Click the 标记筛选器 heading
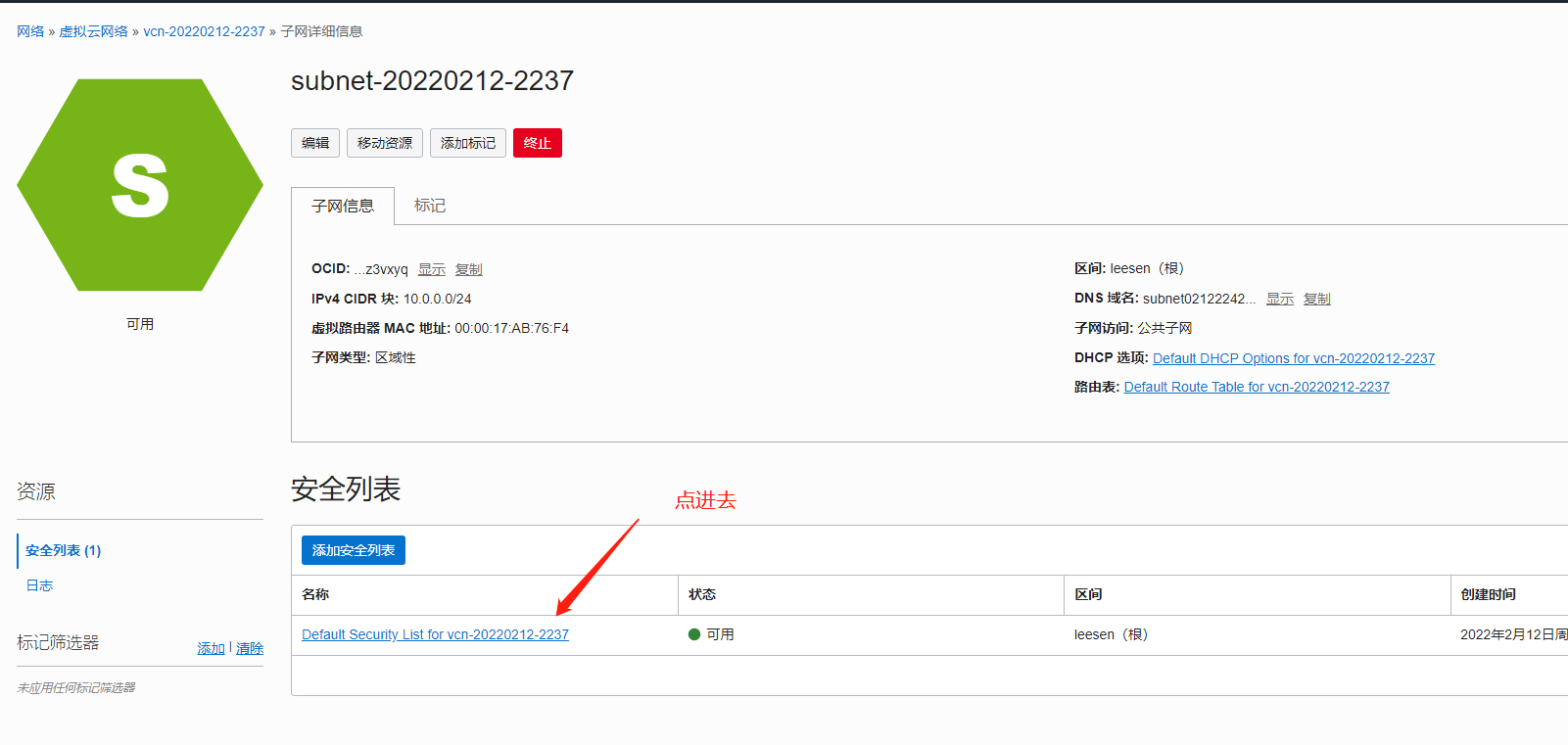The width and height of the screenshot is (1568, 745). point(58,642)
